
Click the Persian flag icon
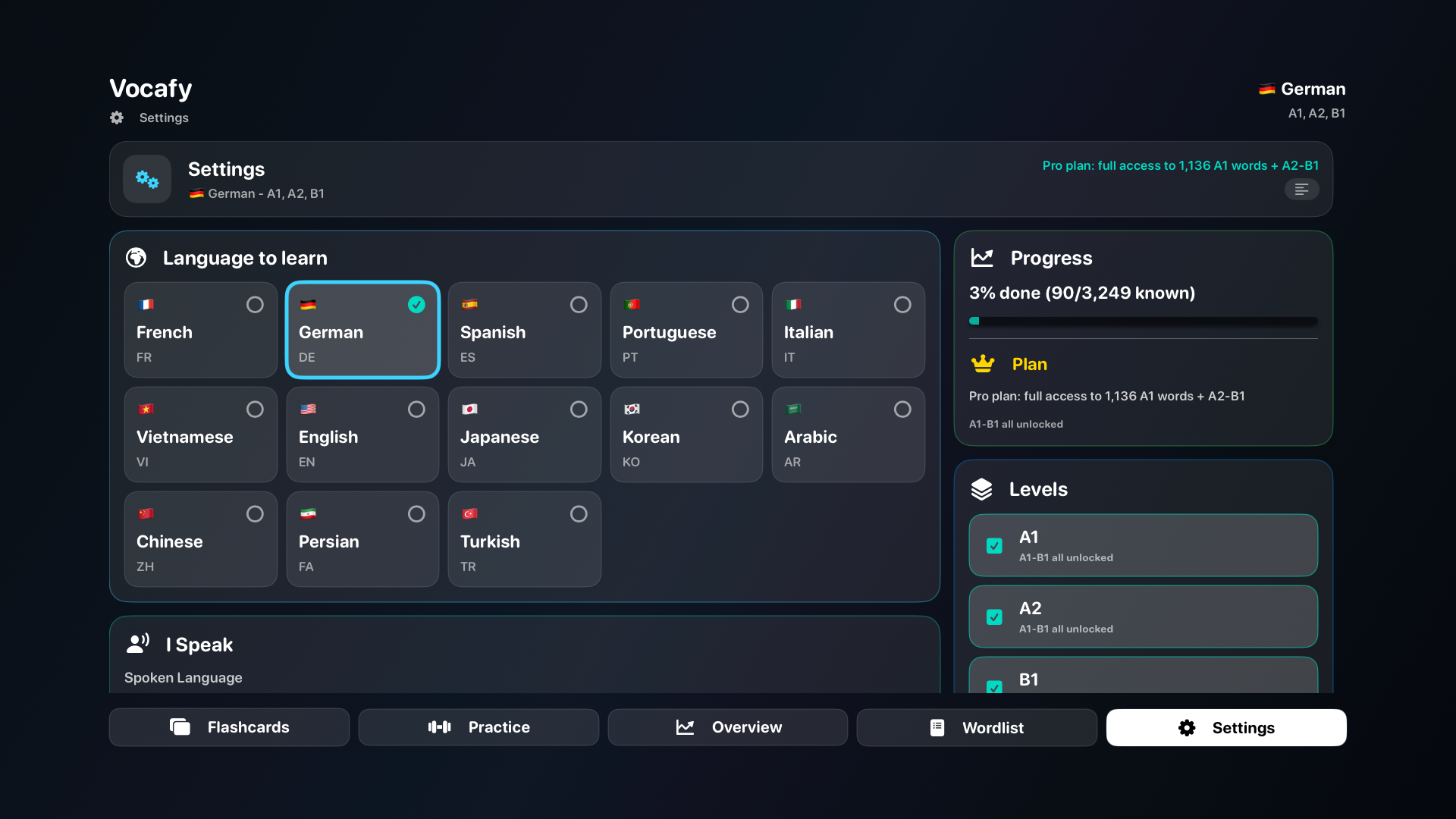(x=308, y=513)
